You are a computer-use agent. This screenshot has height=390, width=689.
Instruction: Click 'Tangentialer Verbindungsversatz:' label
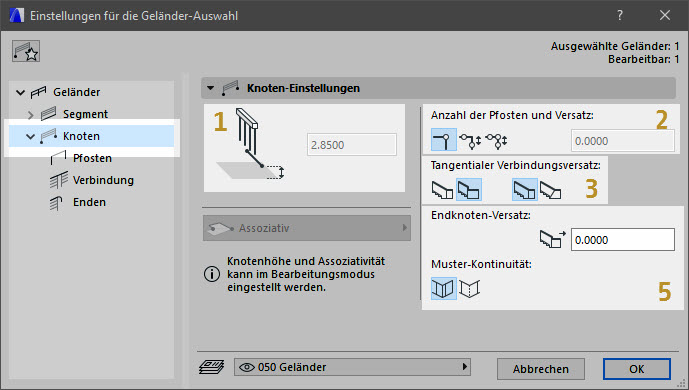(515, 165)
